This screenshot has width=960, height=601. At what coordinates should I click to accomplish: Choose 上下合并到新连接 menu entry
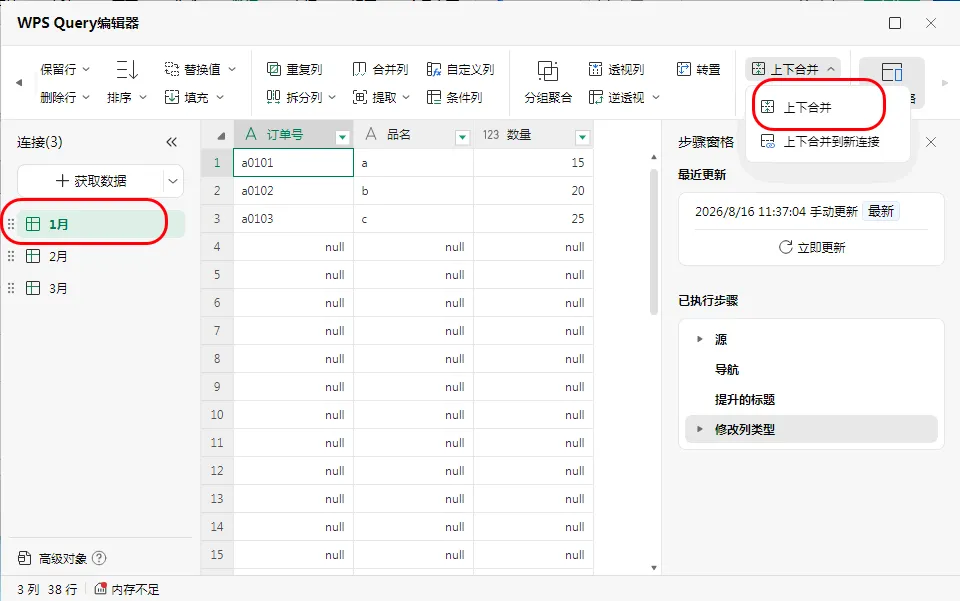tap(820, 142)
